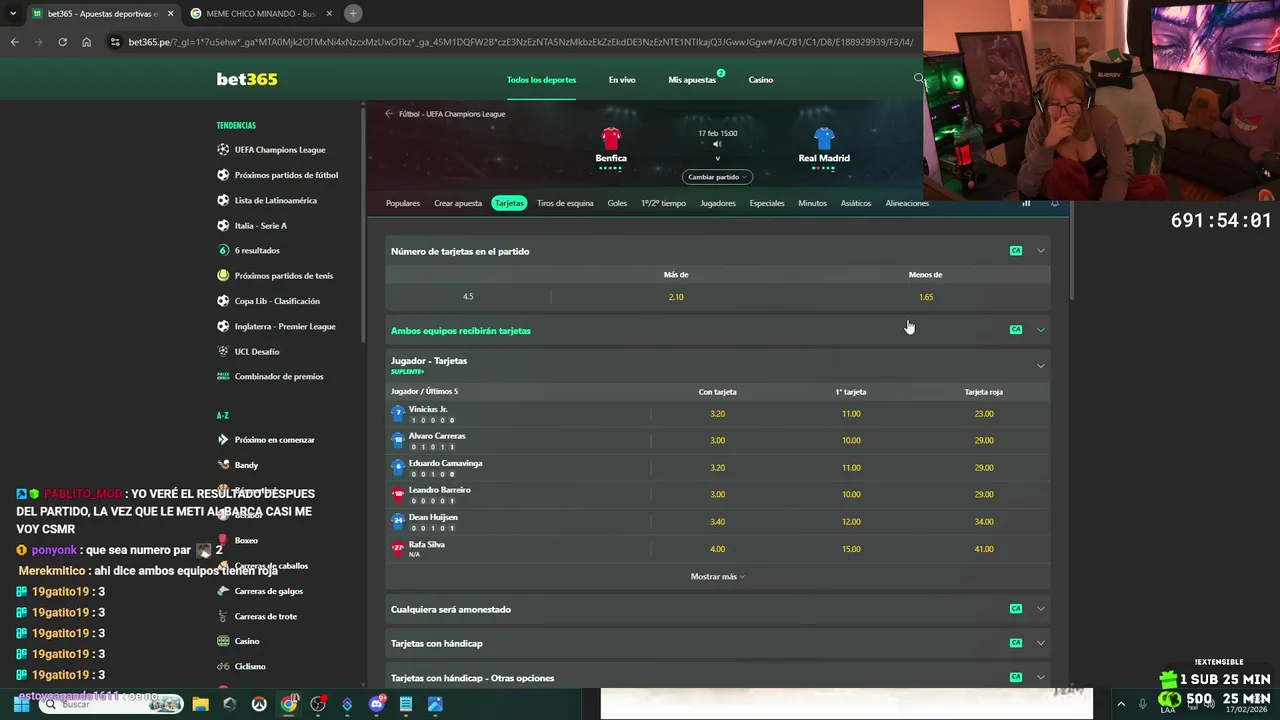The height and width of the screenshot is (720, 1280).
Task: Click the Benfica red jersey icon
Action: [611, 138]
